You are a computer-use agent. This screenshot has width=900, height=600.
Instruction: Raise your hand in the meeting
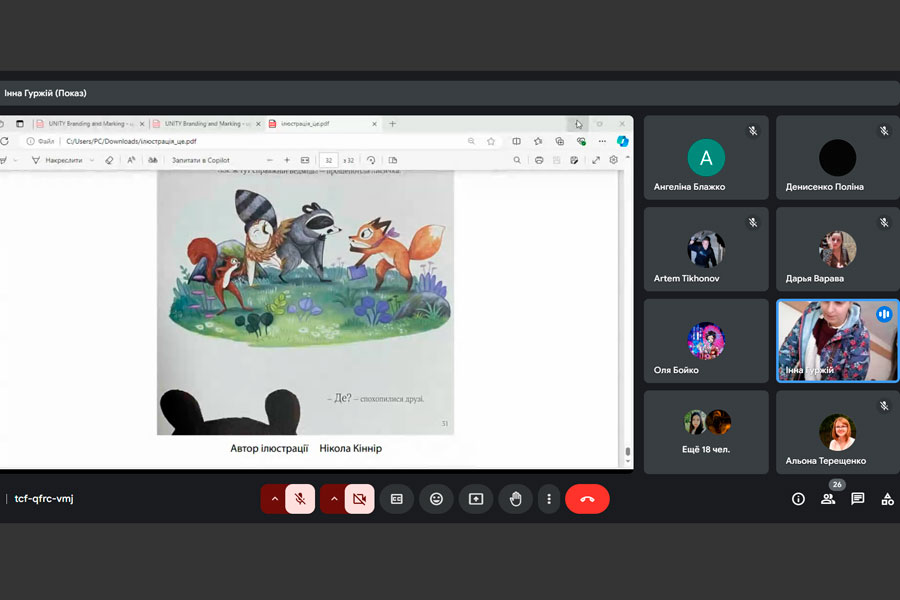(x=516, y=499)
